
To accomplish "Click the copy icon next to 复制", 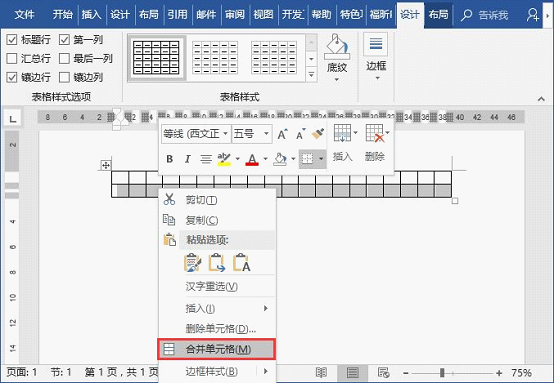I will coord(169,220).
